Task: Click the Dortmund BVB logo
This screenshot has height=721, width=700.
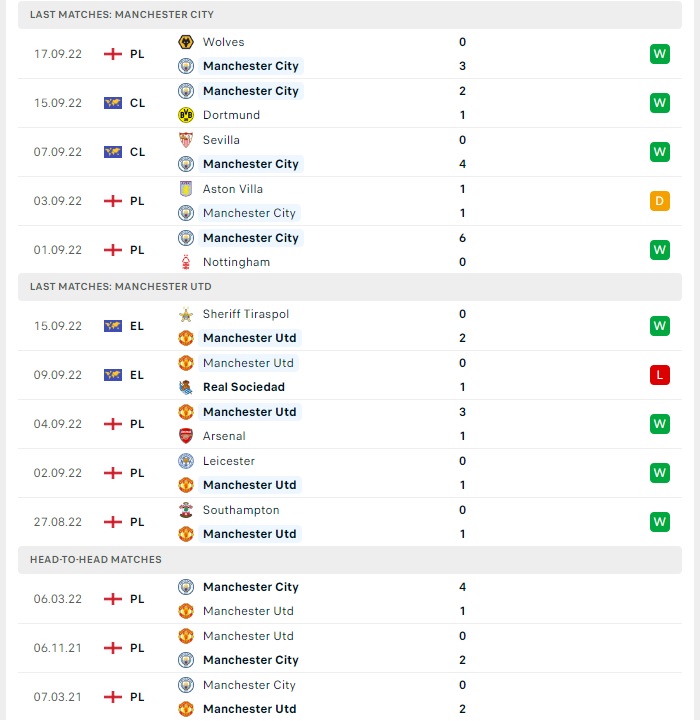Action: coord(186,115)
